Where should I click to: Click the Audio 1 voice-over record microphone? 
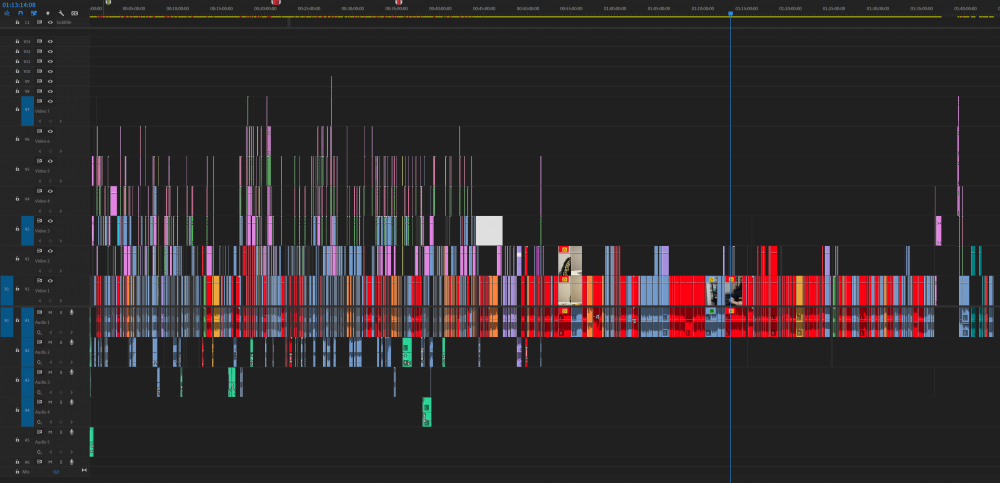[70, 312]
